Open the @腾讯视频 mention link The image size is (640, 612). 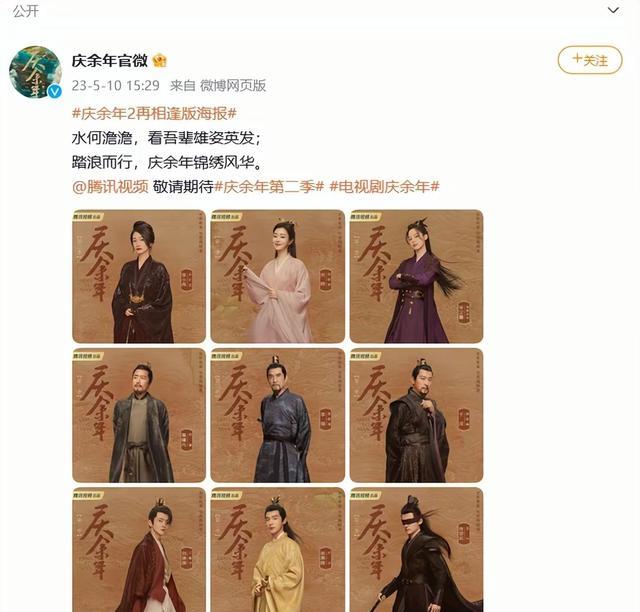pyautogui.click(x=110, y=187)
